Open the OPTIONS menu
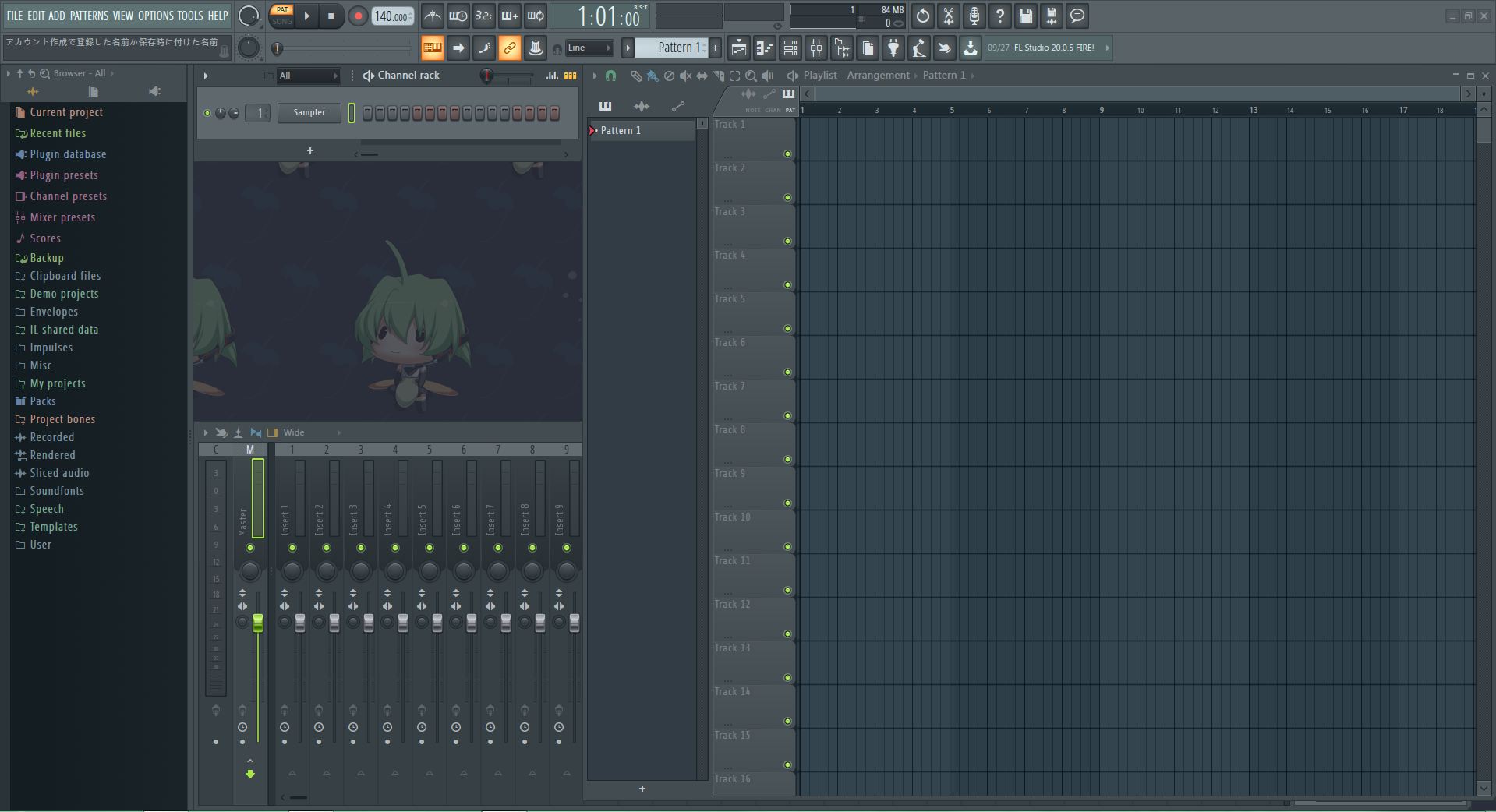This screenshot has width=1496, height=812. point(156,16)
